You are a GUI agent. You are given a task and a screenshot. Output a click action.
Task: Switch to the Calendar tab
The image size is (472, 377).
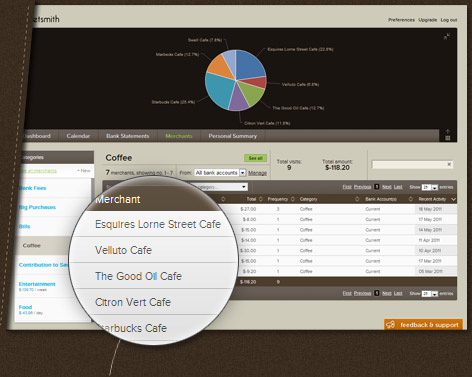click(78, 136)
